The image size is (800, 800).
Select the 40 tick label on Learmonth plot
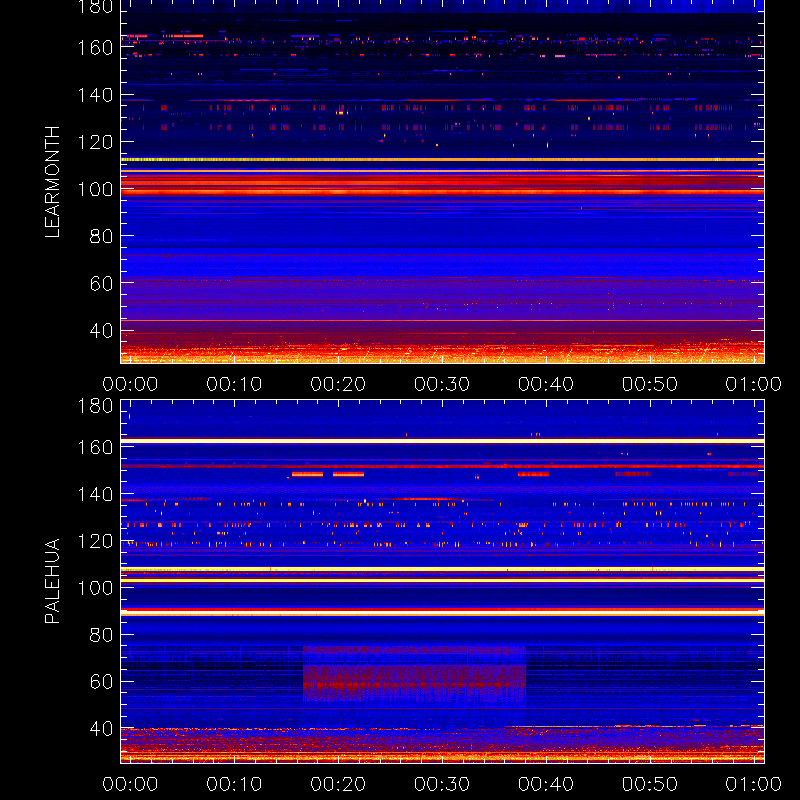(x=101, y=331)
